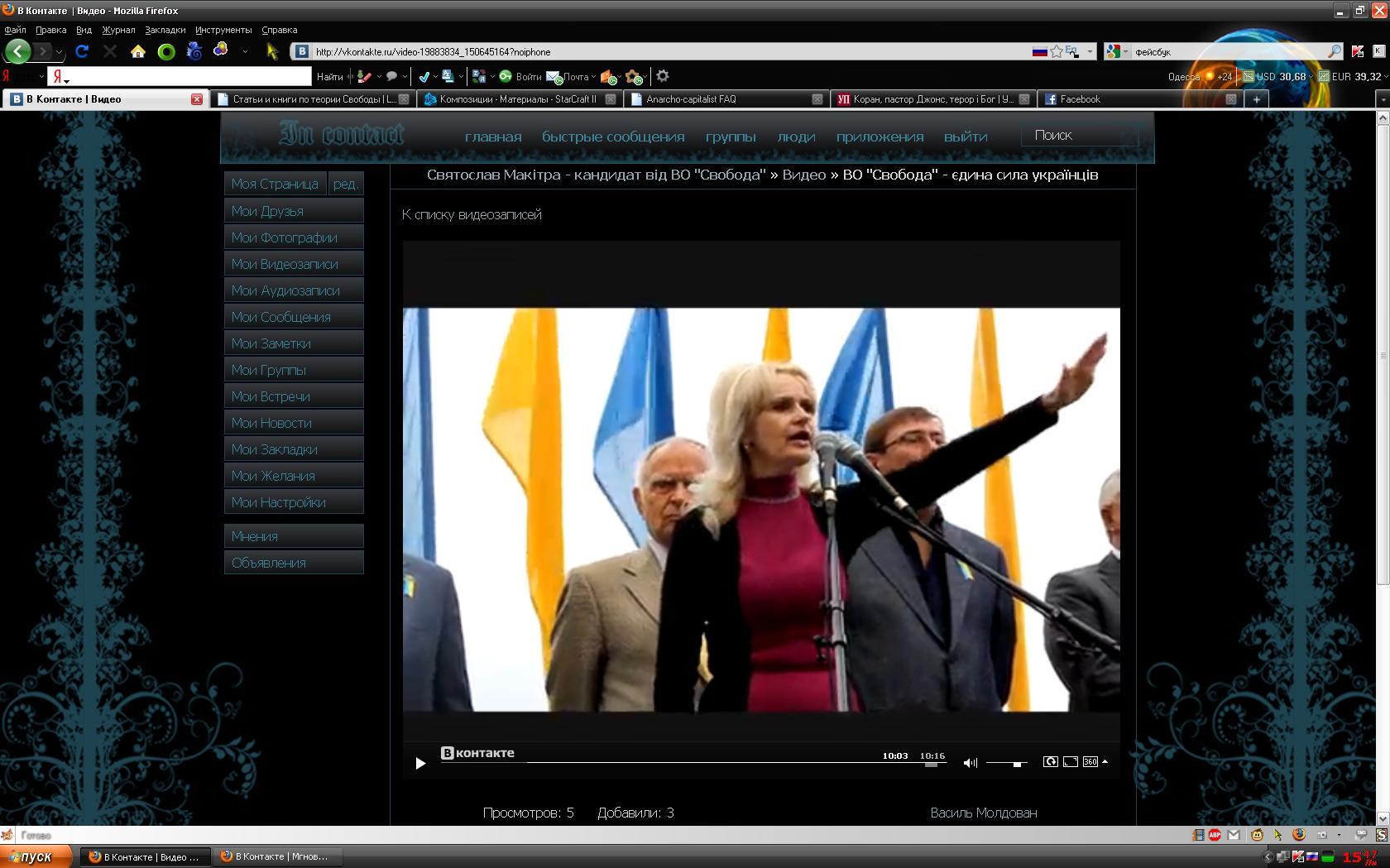
Task: Open the Закладки menu
Action: point(165,30)
